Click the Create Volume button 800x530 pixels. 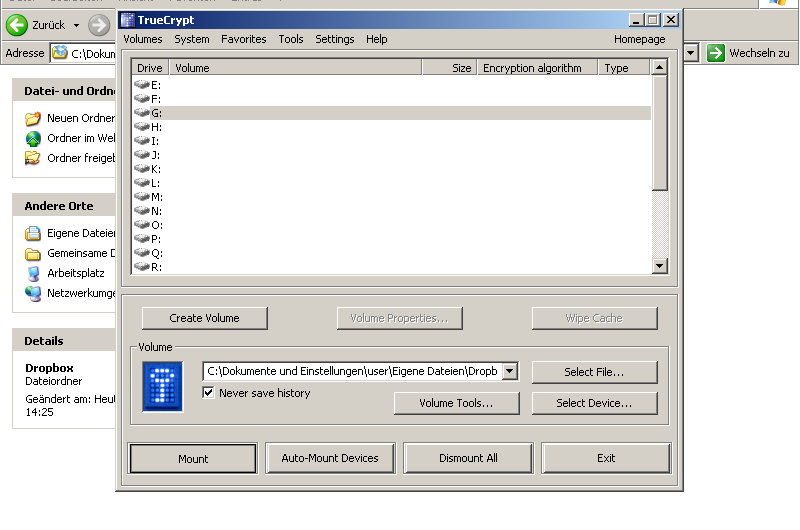(205, 318)
